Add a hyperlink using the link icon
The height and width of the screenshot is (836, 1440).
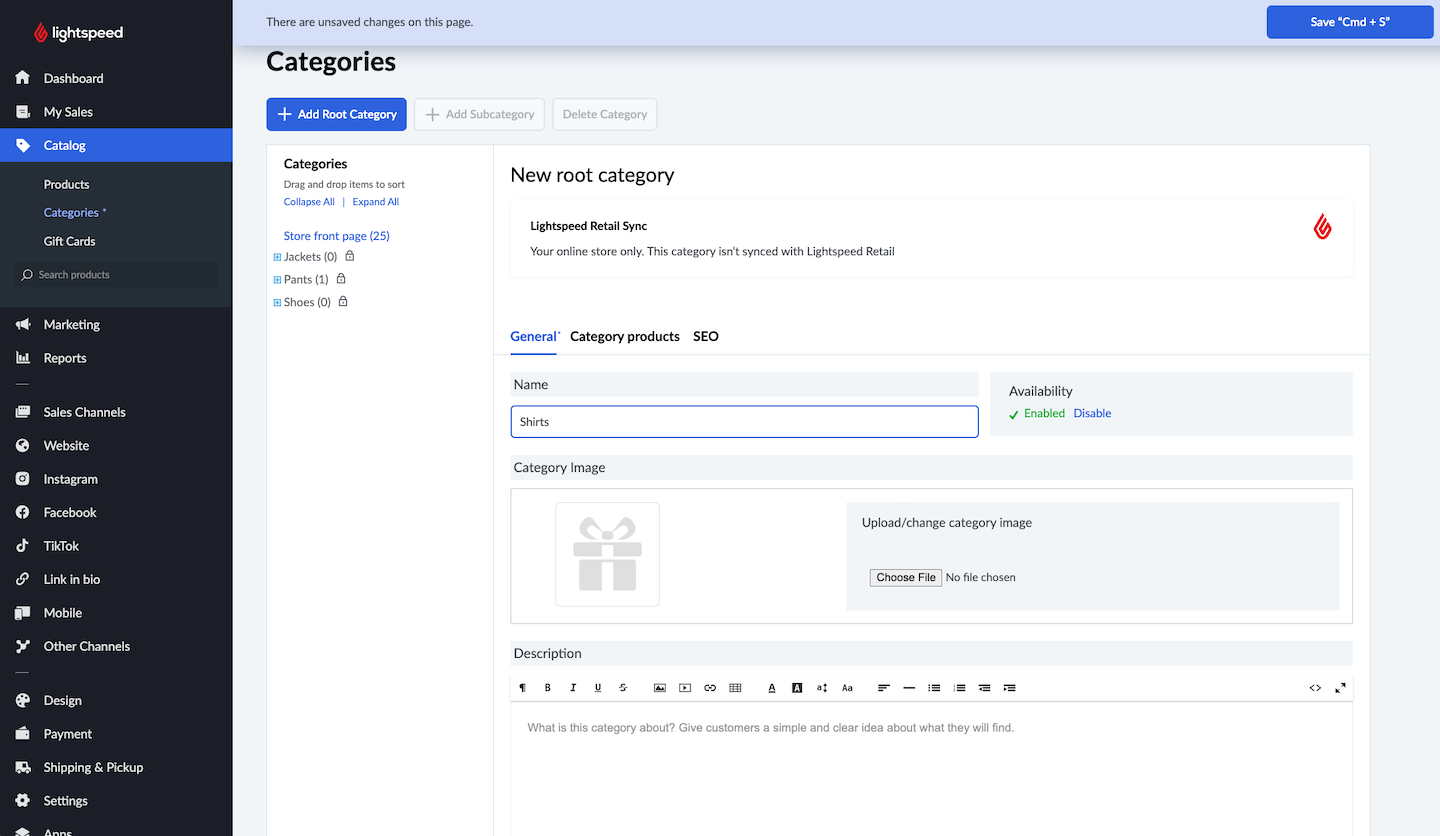click(x=710, y=688)
